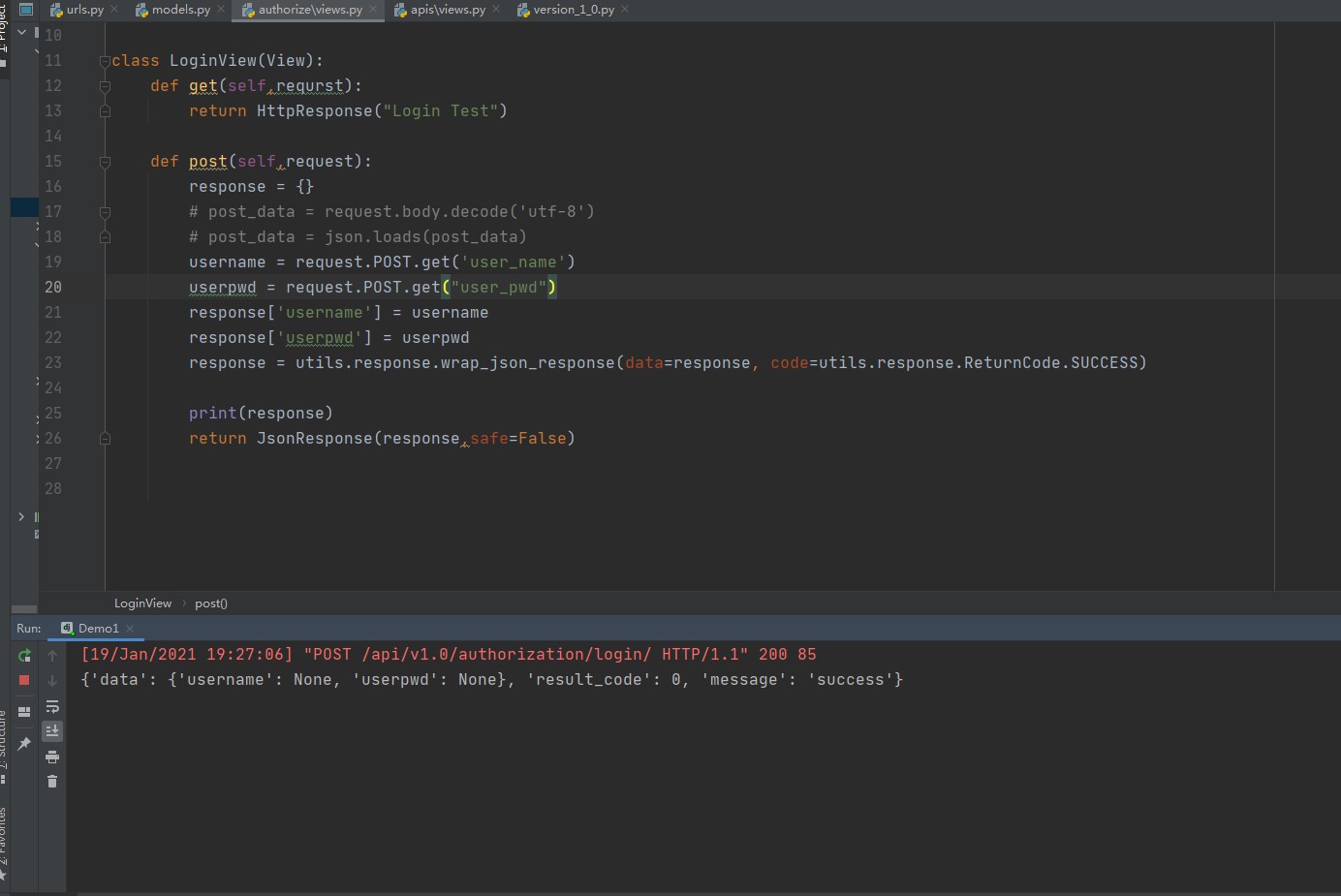Toggle scroll to end of console
Image resolution: width=1341 pixels, height=896 pixels.
click(52, 730)
